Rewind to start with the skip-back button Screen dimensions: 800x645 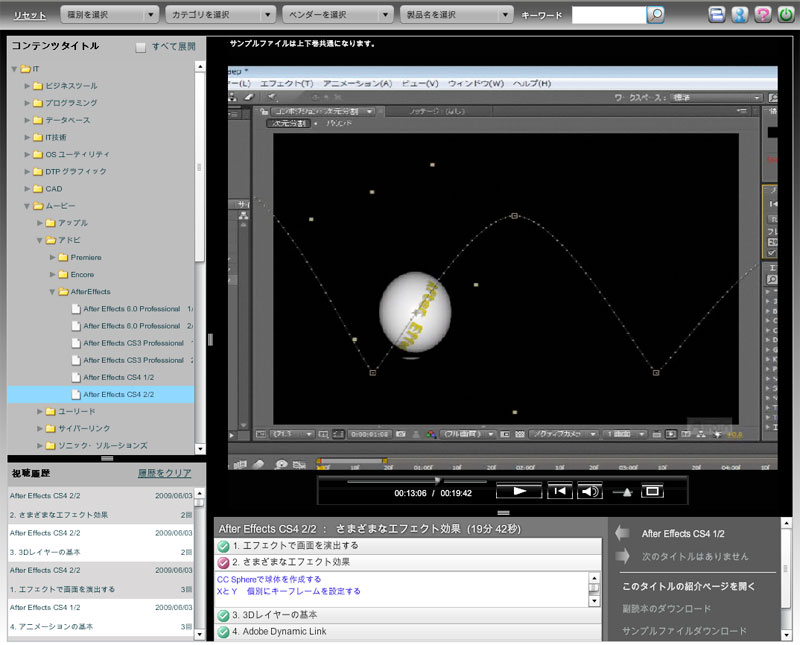coord(560,491)
